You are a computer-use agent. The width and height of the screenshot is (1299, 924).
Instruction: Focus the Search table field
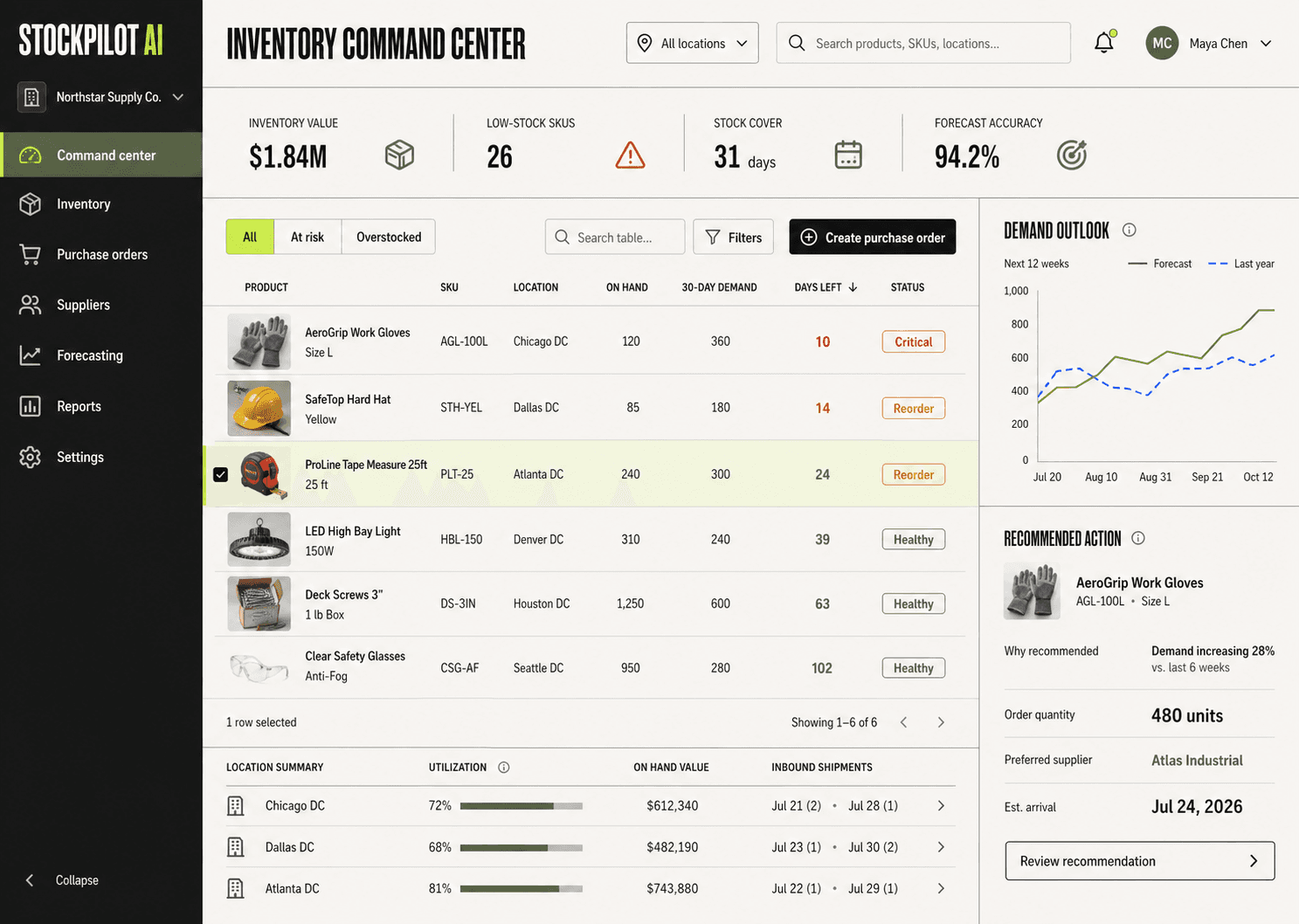615,237
